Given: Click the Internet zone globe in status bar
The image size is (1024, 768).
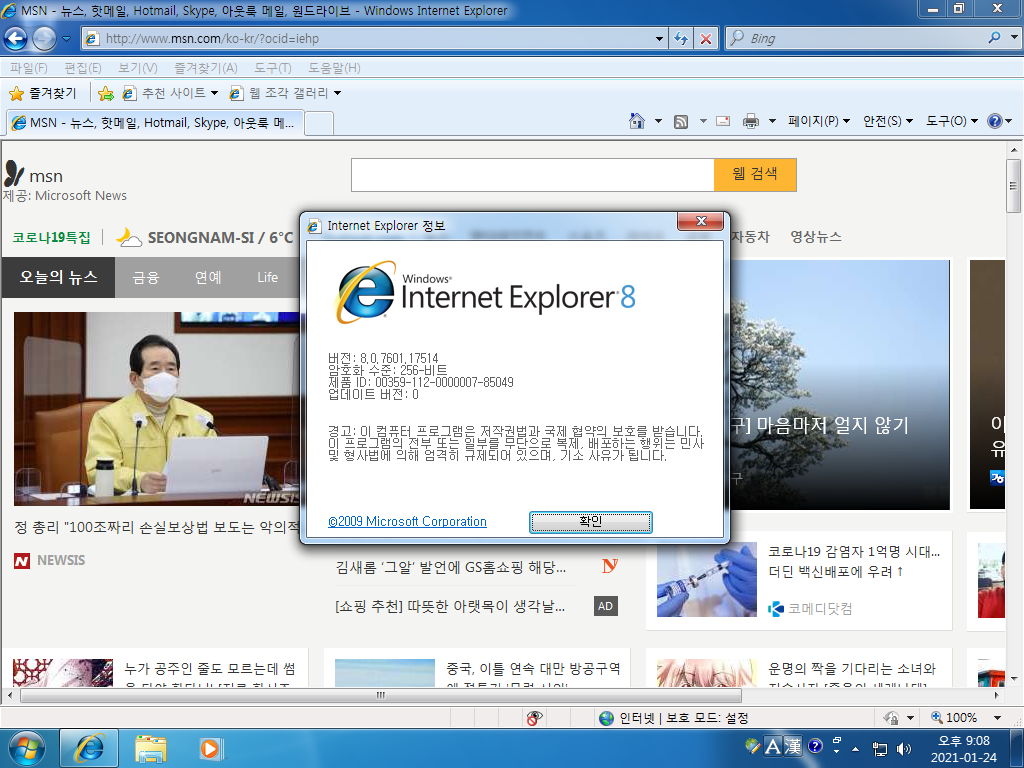Looking at the screenshot, I should click(607, 718).
